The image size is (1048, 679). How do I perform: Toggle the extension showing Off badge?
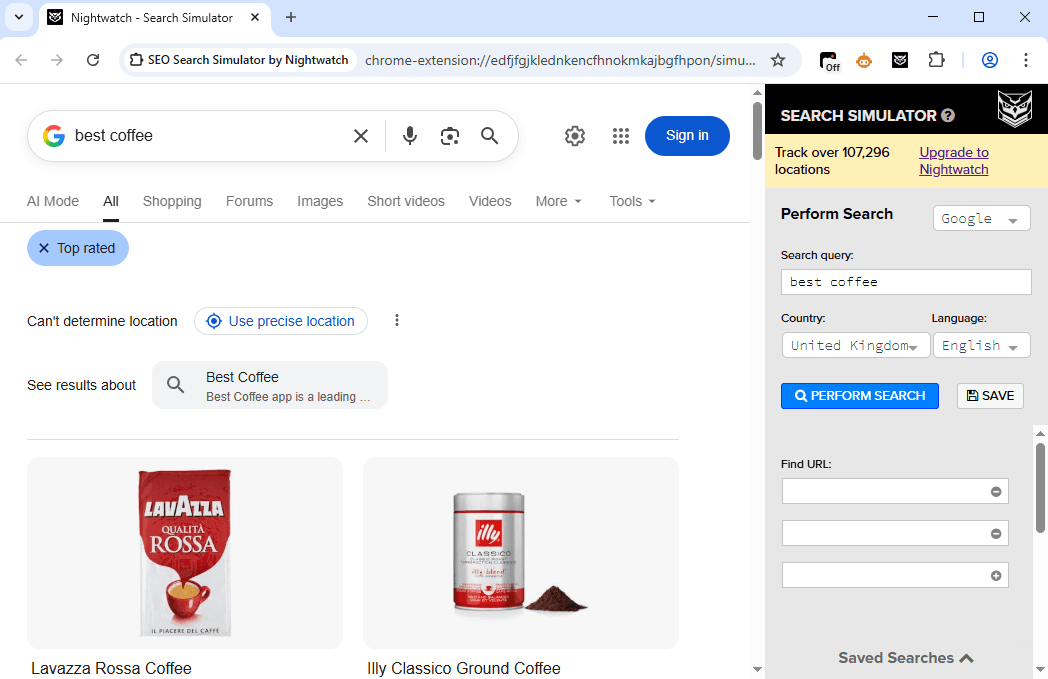(x=829, y=60)
